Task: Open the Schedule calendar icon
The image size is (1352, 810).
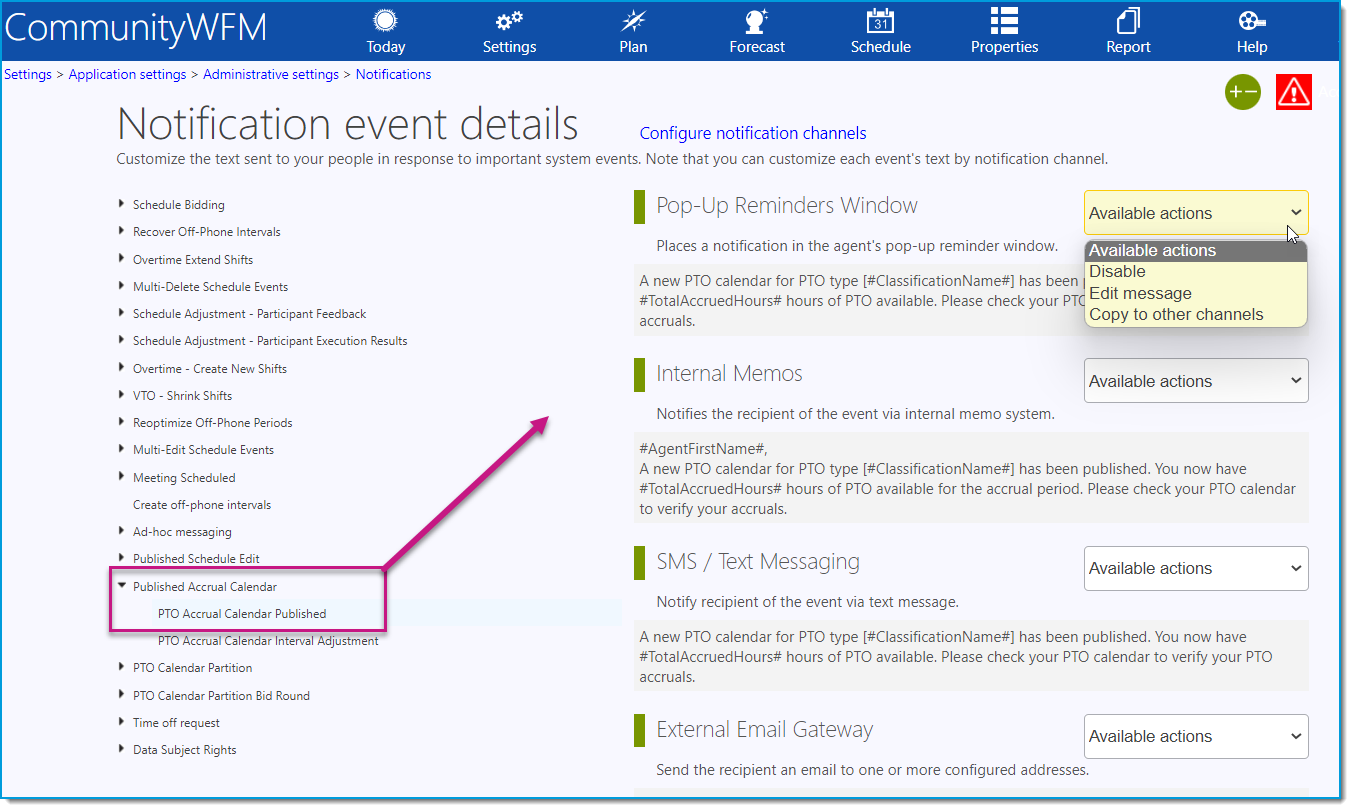Action: (880, 21)
